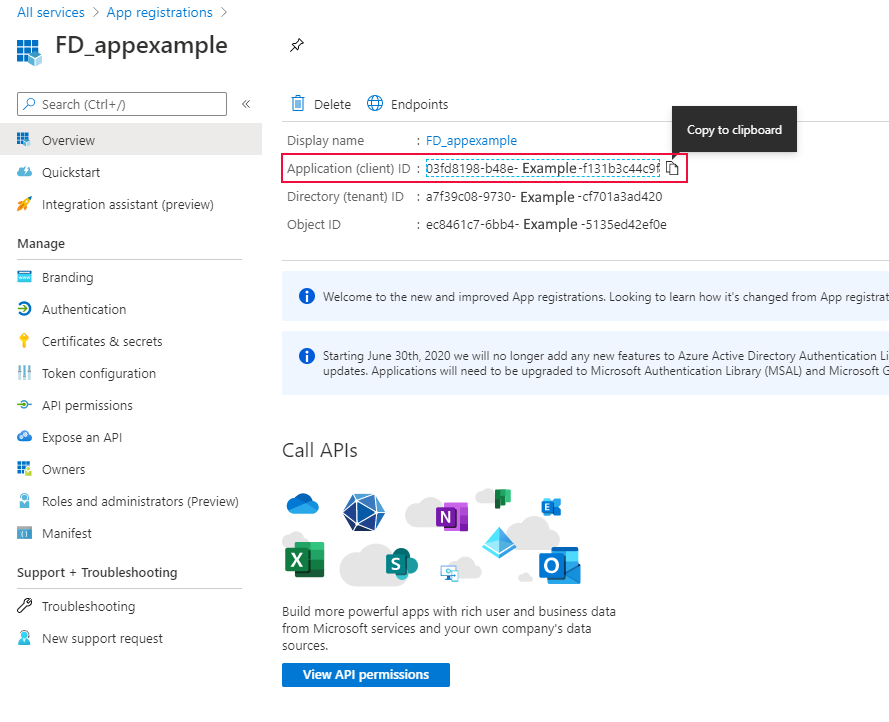889x722 pixels.
Task: Click the Endpoints globe icon
Action: pyautogui.click(x=375, y=103)
